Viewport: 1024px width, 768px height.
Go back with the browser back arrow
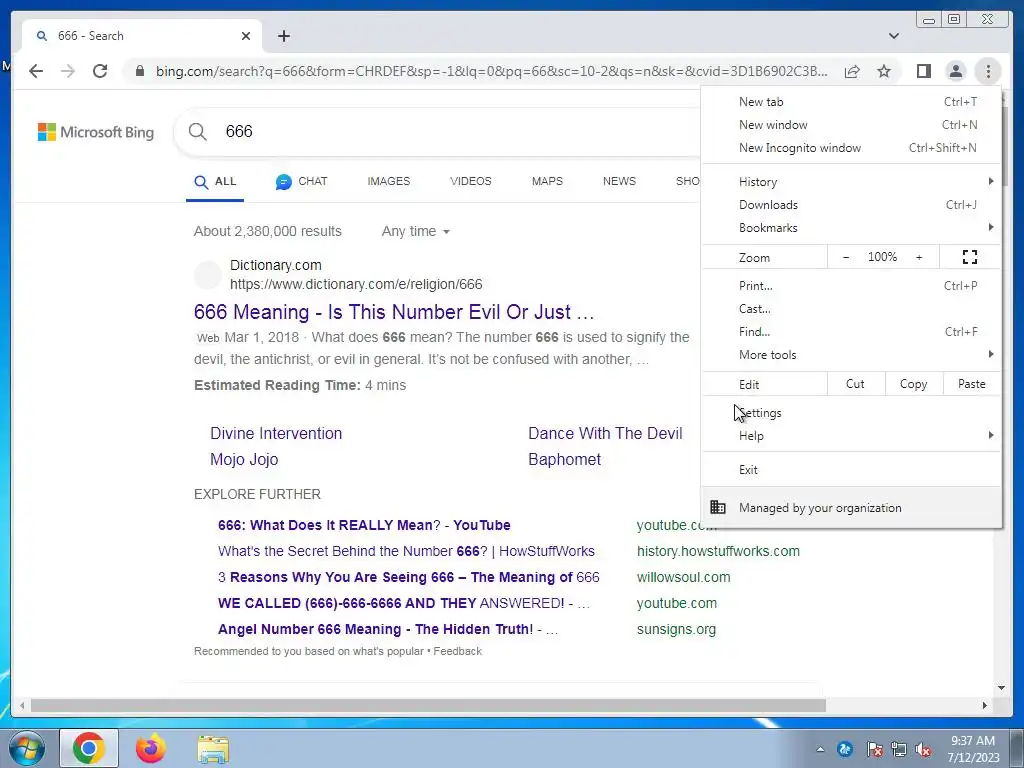tap(36, 71)
